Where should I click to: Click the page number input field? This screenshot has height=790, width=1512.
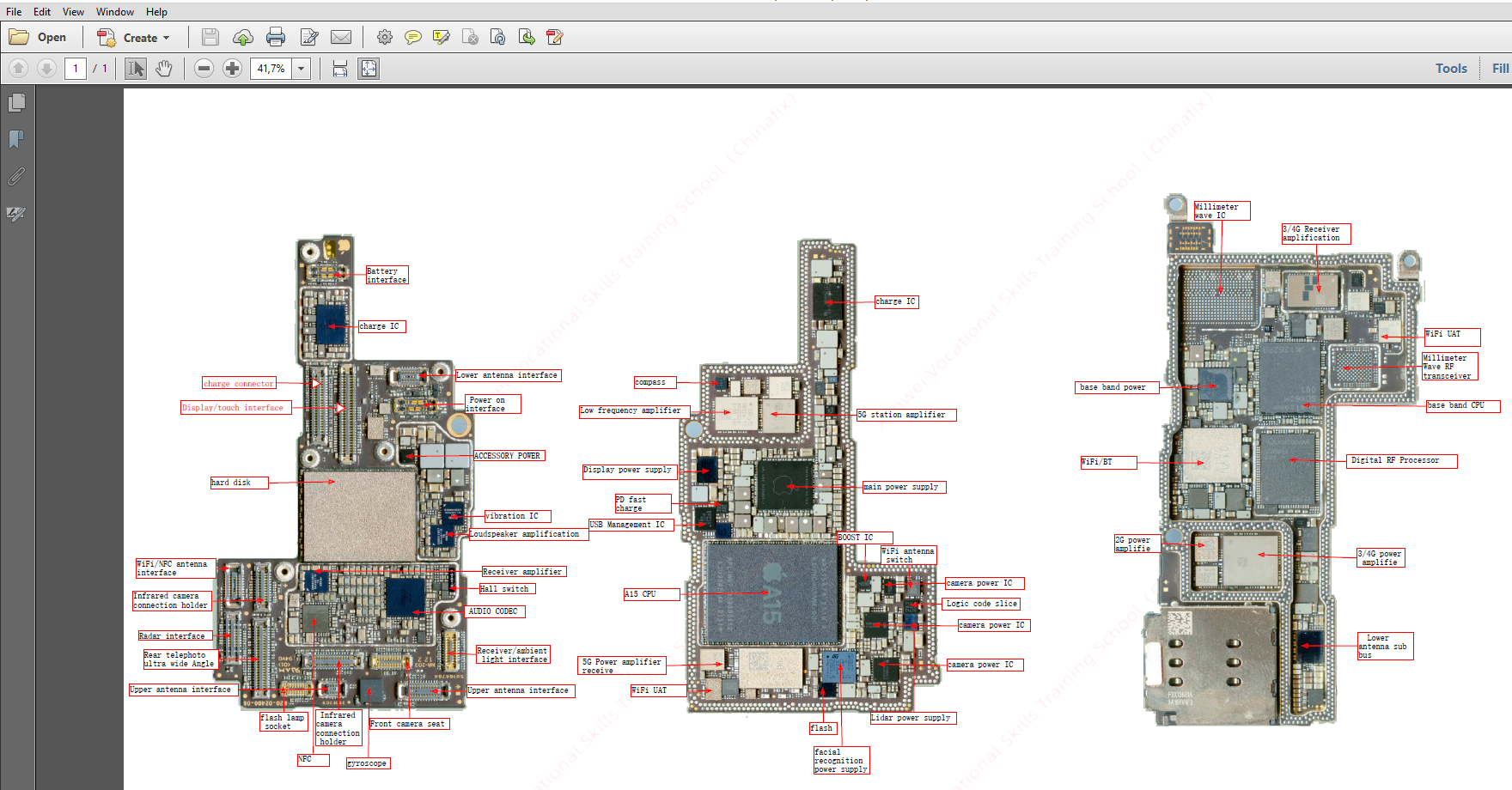76,69
